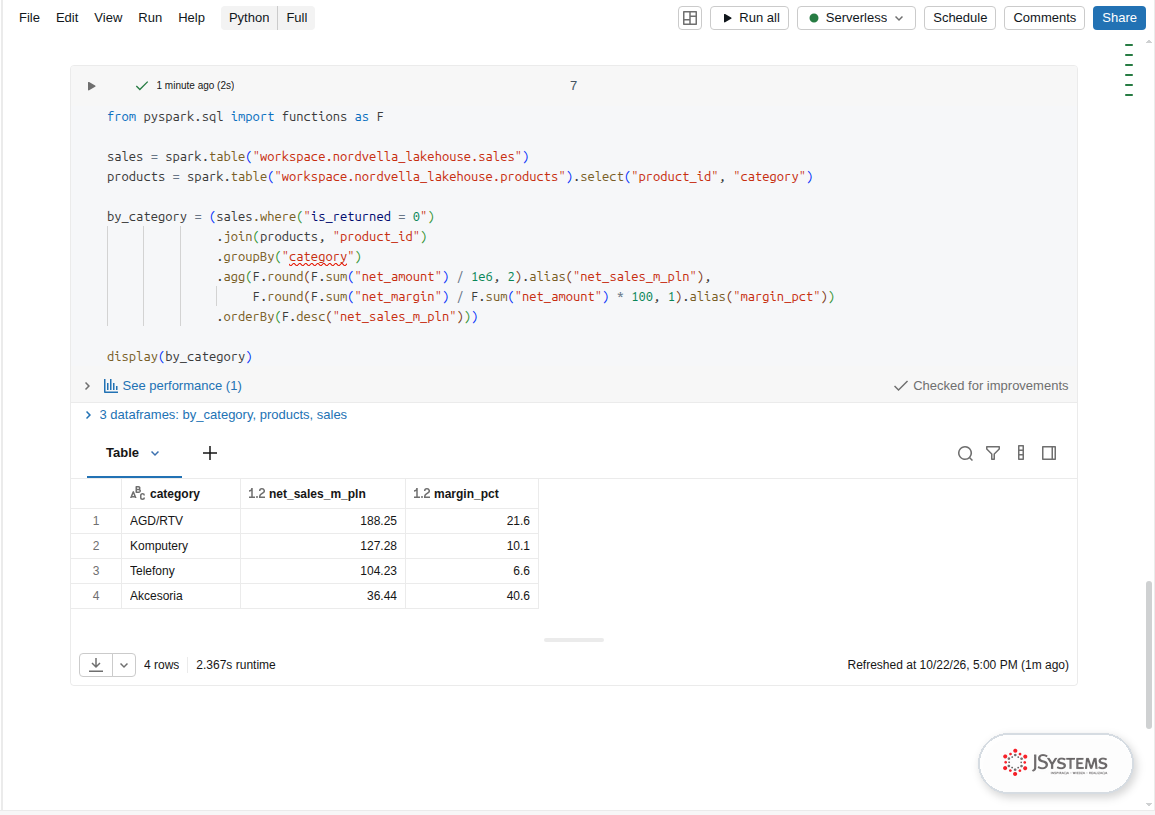Viewport: 1155px width, 815px height.
Task: Select the 6.6 margin value
Action: [471, 571]
